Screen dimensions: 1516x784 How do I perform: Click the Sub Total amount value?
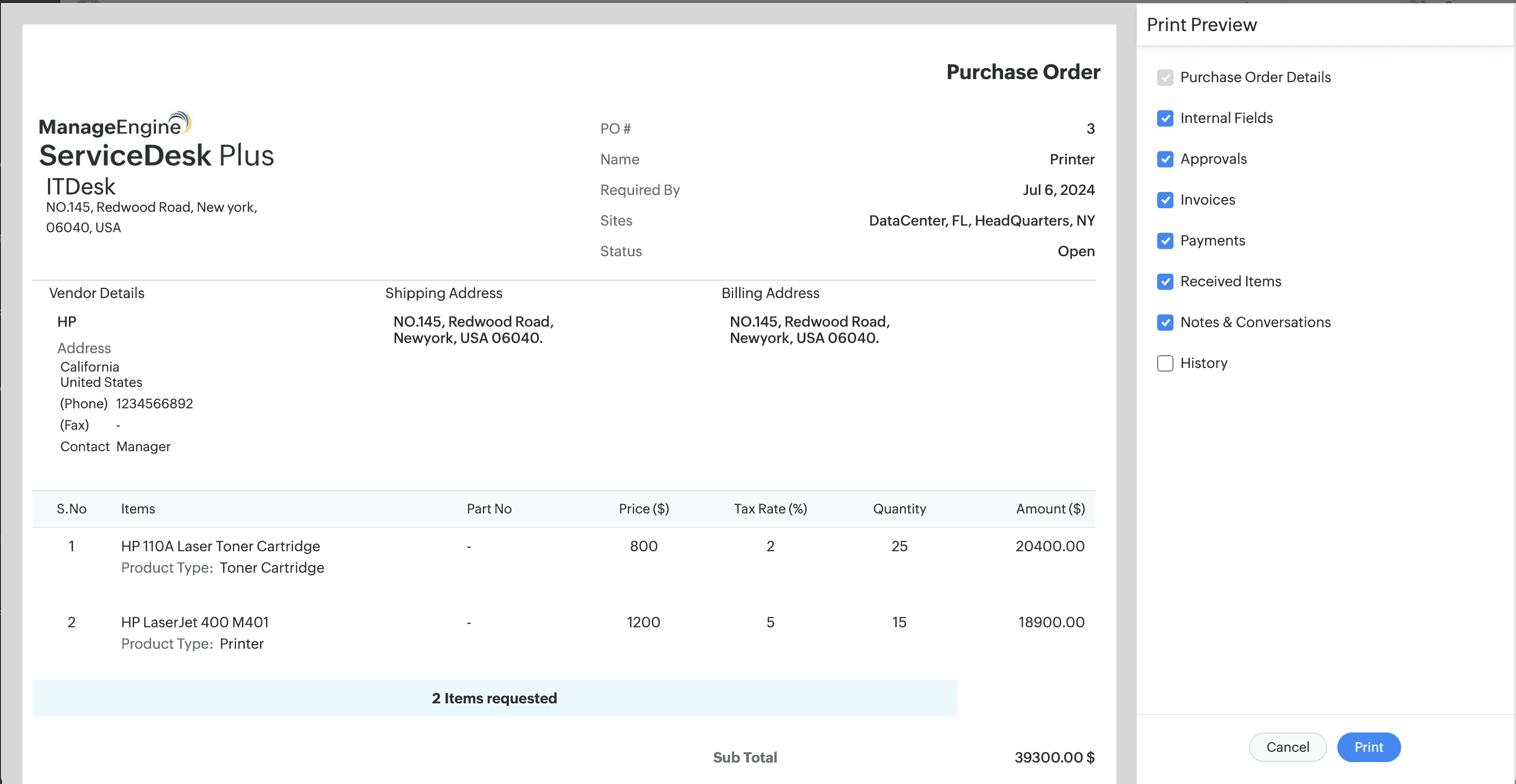pyautogui.click(x=1054, y=757)
